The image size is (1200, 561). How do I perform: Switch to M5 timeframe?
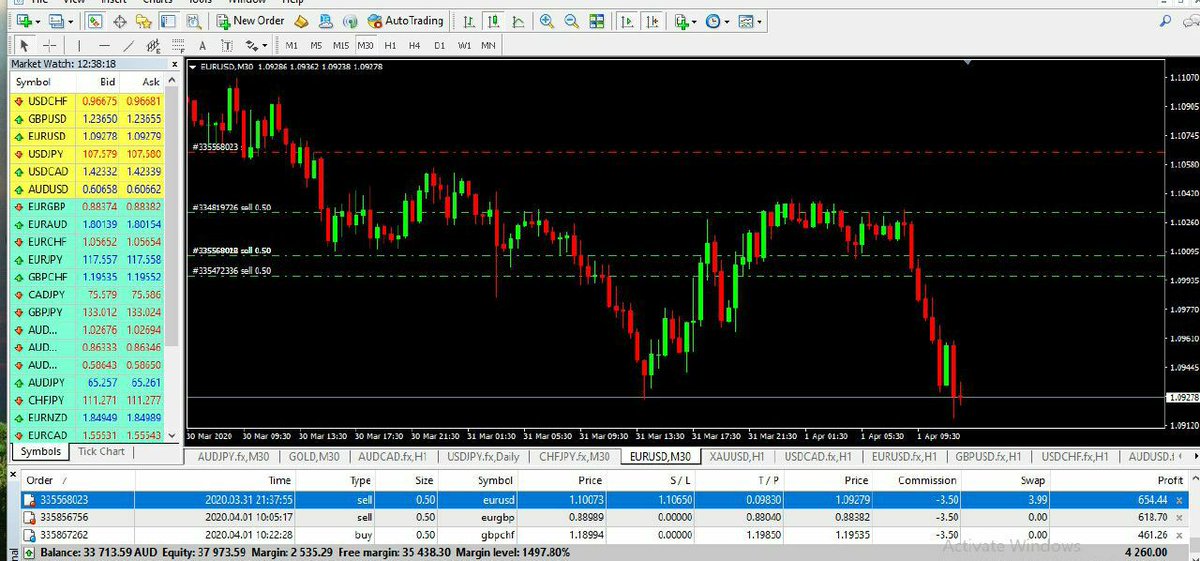coord(316,46)
